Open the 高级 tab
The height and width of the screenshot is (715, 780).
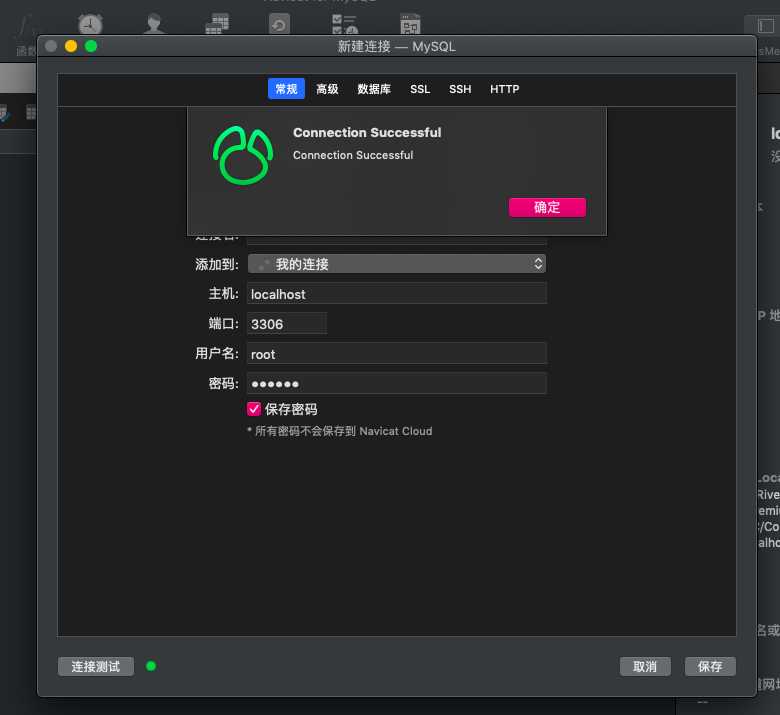pos(327,89)
